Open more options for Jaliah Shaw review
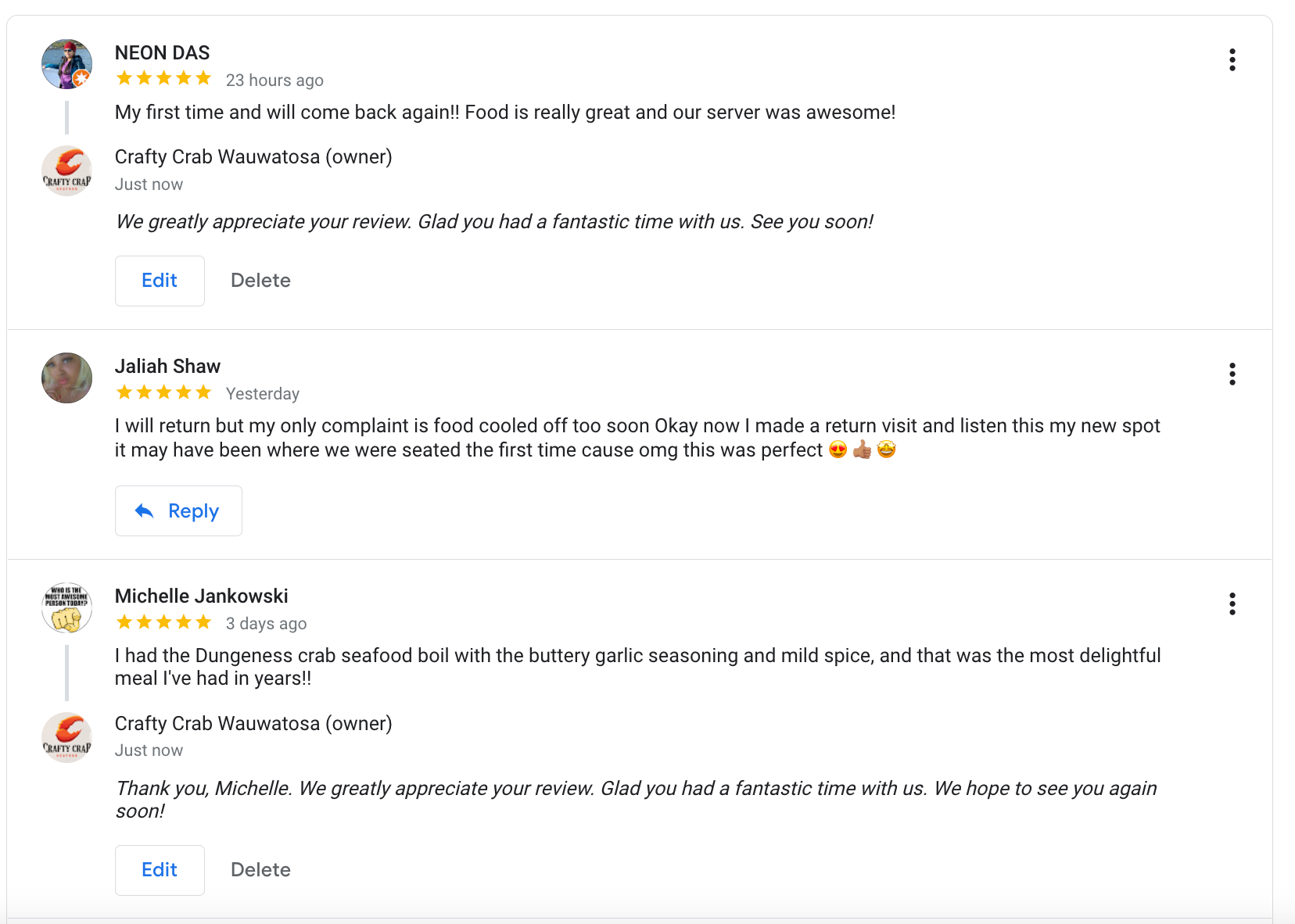1295x924 pixels. [1232, 374]
